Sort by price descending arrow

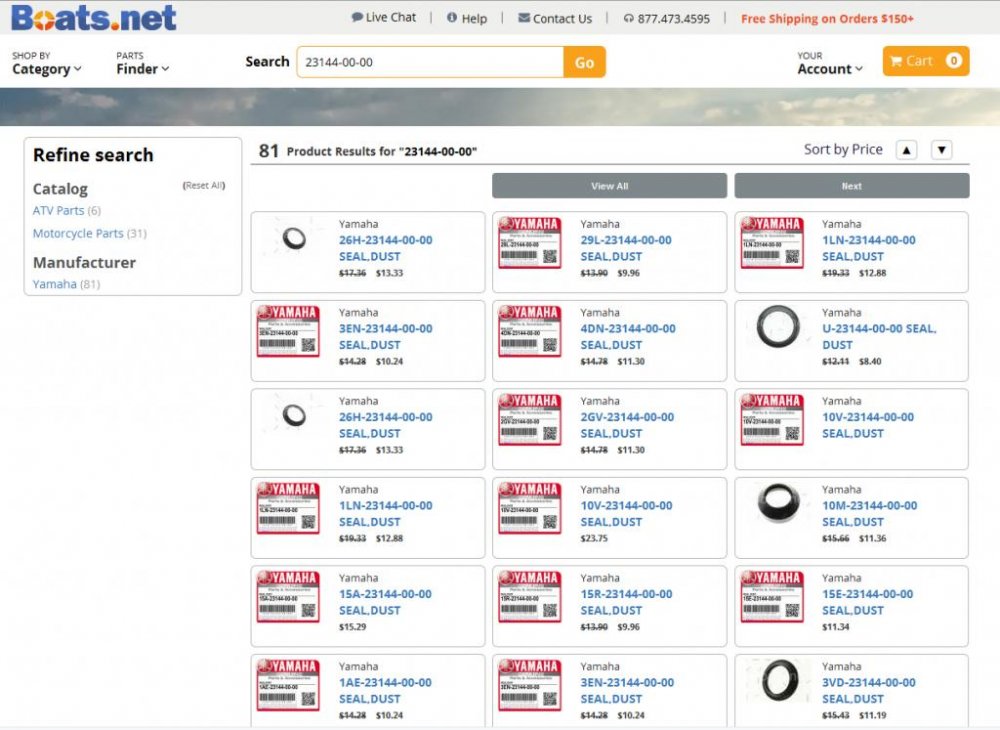[x=941, y=150]
